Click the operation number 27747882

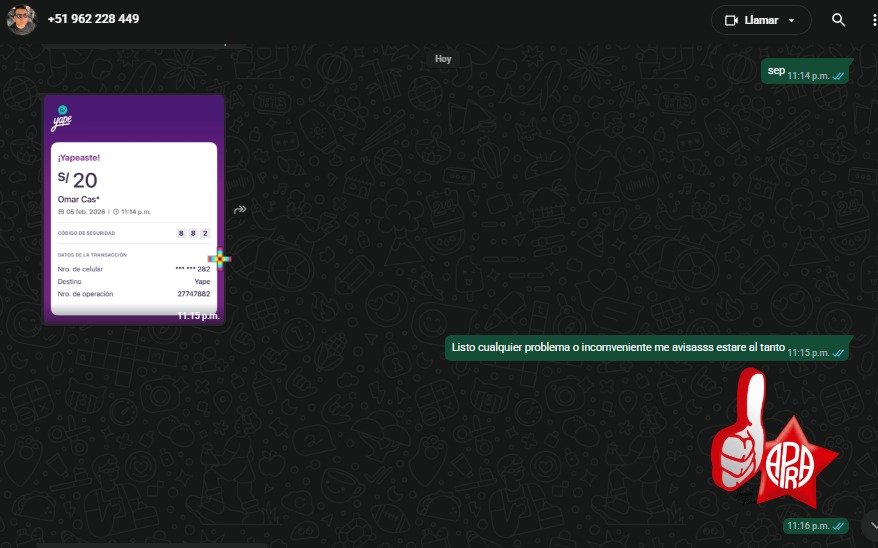194,294
